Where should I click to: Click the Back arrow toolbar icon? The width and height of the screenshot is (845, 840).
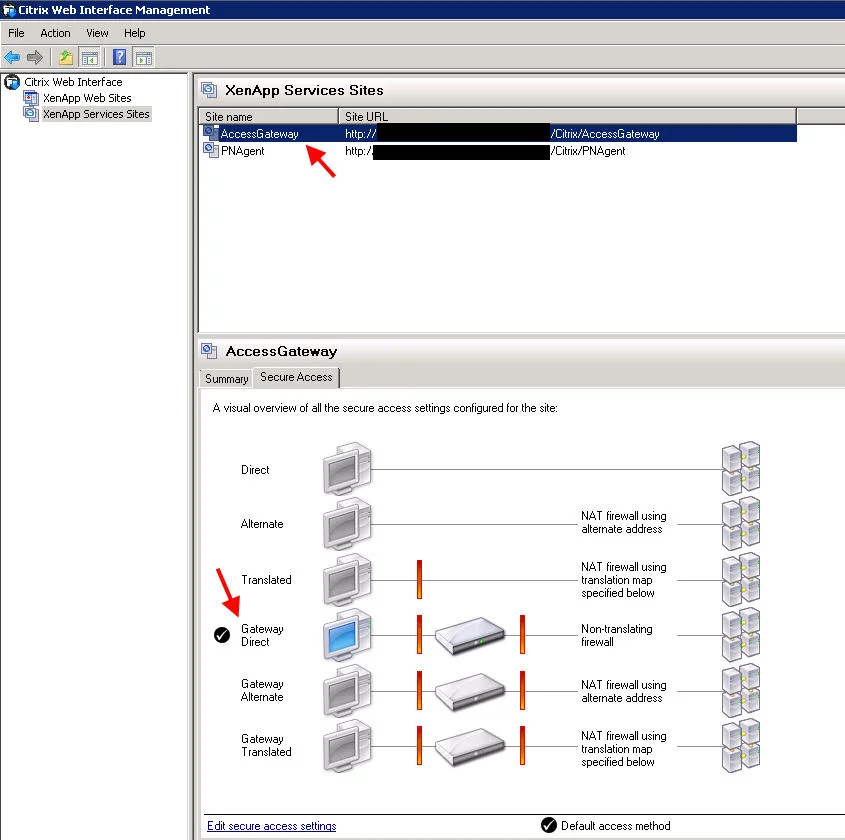(12, 57)
